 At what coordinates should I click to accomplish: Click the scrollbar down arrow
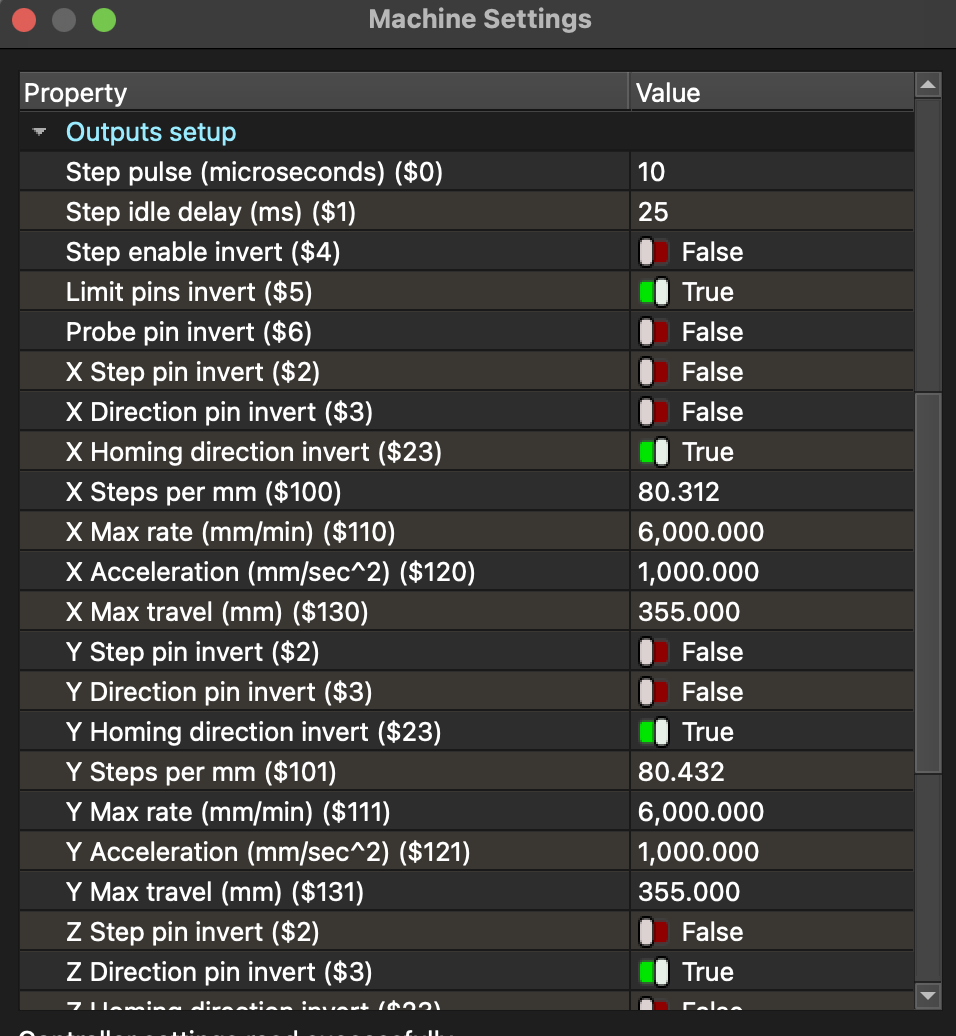[928, 995]
